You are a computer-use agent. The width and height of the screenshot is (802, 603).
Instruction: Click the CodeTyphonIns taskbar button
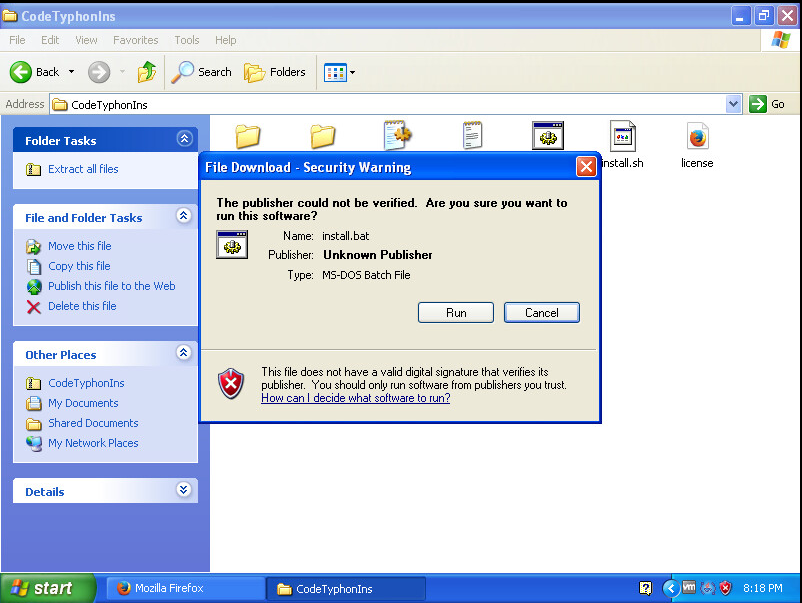coord(346,589)
